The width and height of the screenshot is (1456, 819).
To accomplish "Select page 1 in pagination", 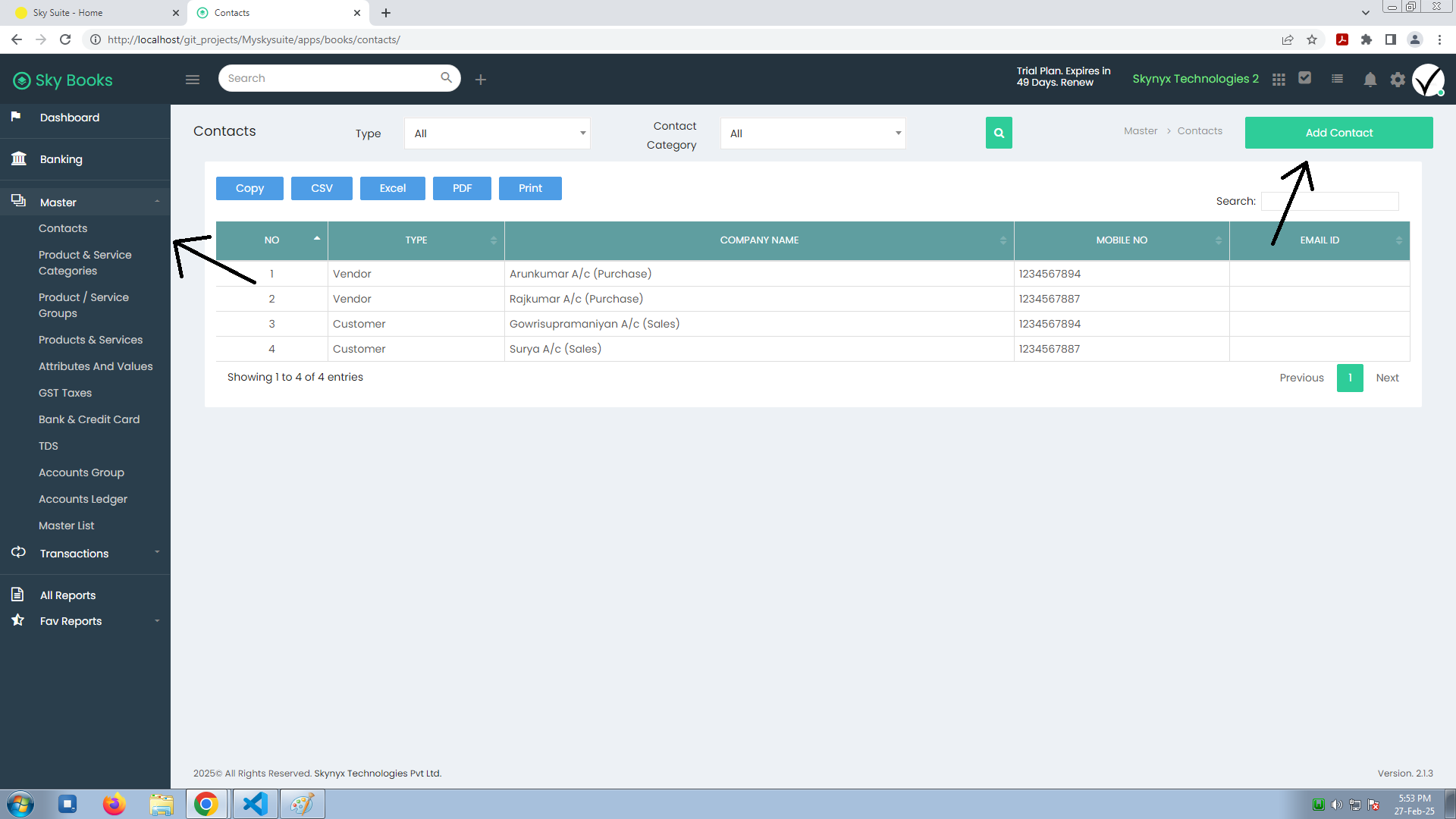I will [1350, 378].
